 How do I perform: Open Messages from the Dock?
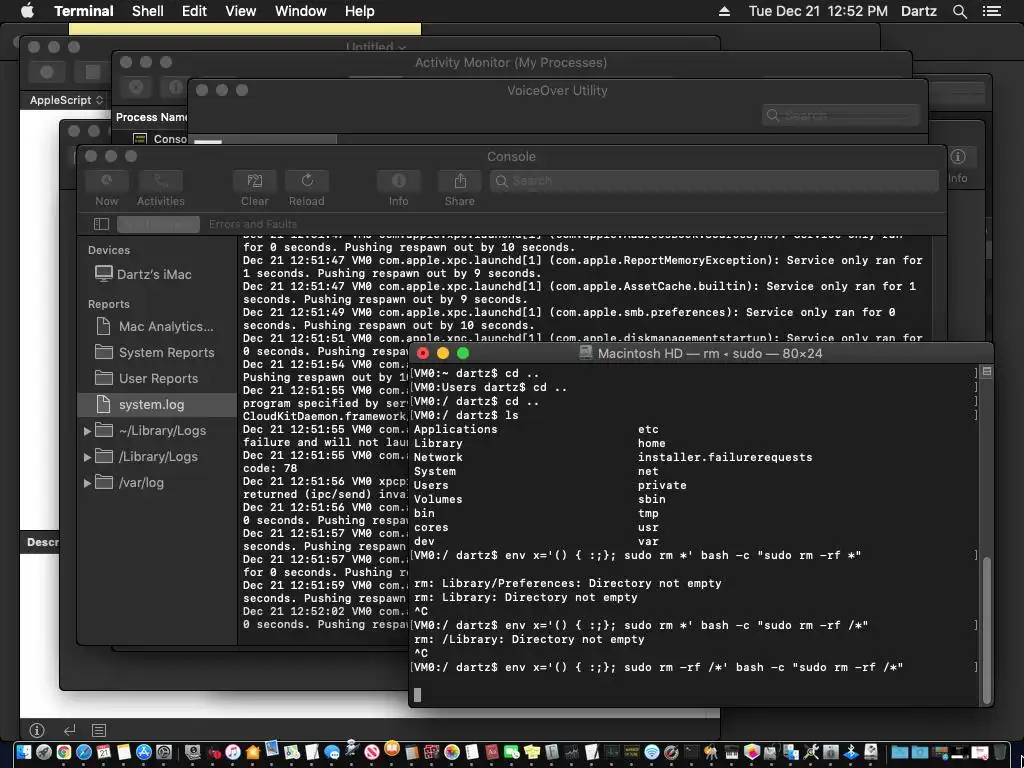(x=332, y=752)
